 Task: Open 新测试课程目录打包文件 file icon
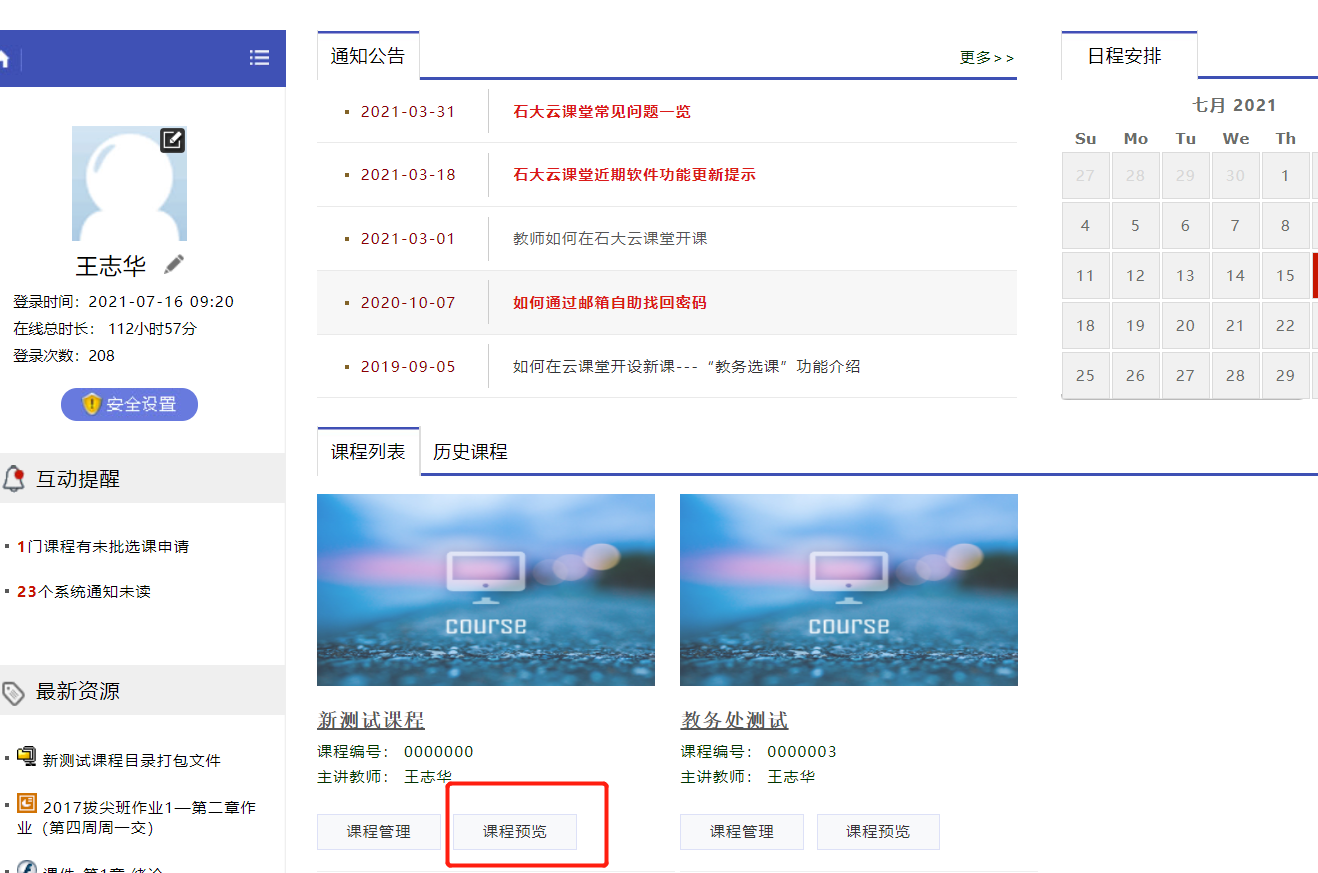[26, 757]
